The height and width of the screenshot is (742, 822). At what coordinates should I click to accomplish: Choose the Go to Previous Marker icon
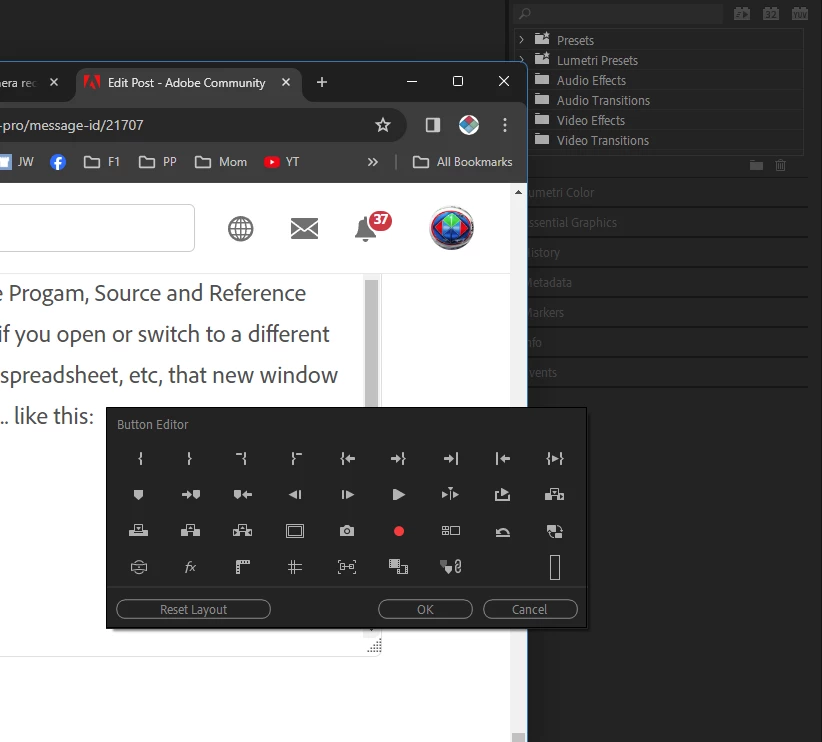point(243,494)
